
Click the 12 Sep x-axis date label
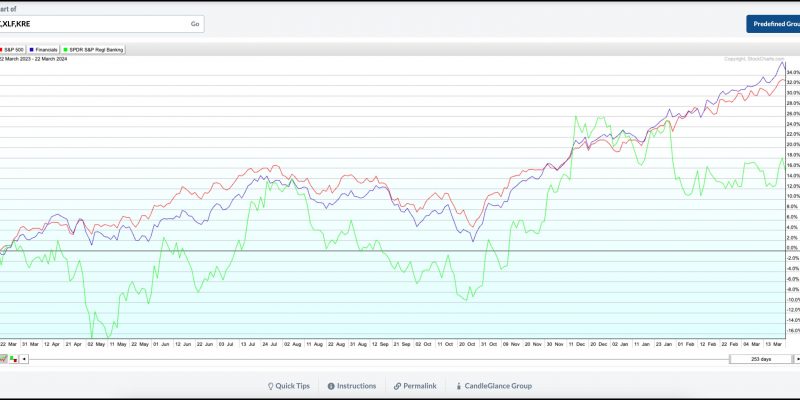pyautogui.click(x=380, y=344)
